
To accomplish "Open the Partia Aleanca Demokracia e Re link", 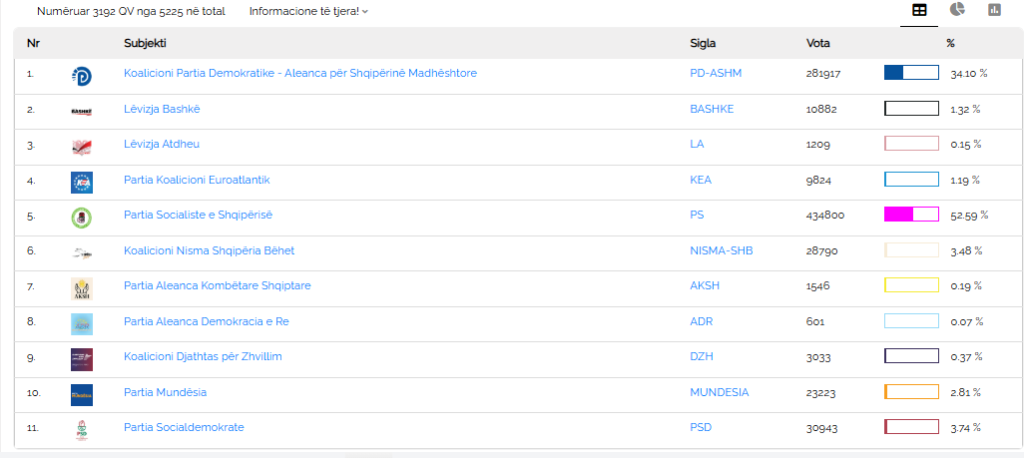I will [x=206, y=321].
